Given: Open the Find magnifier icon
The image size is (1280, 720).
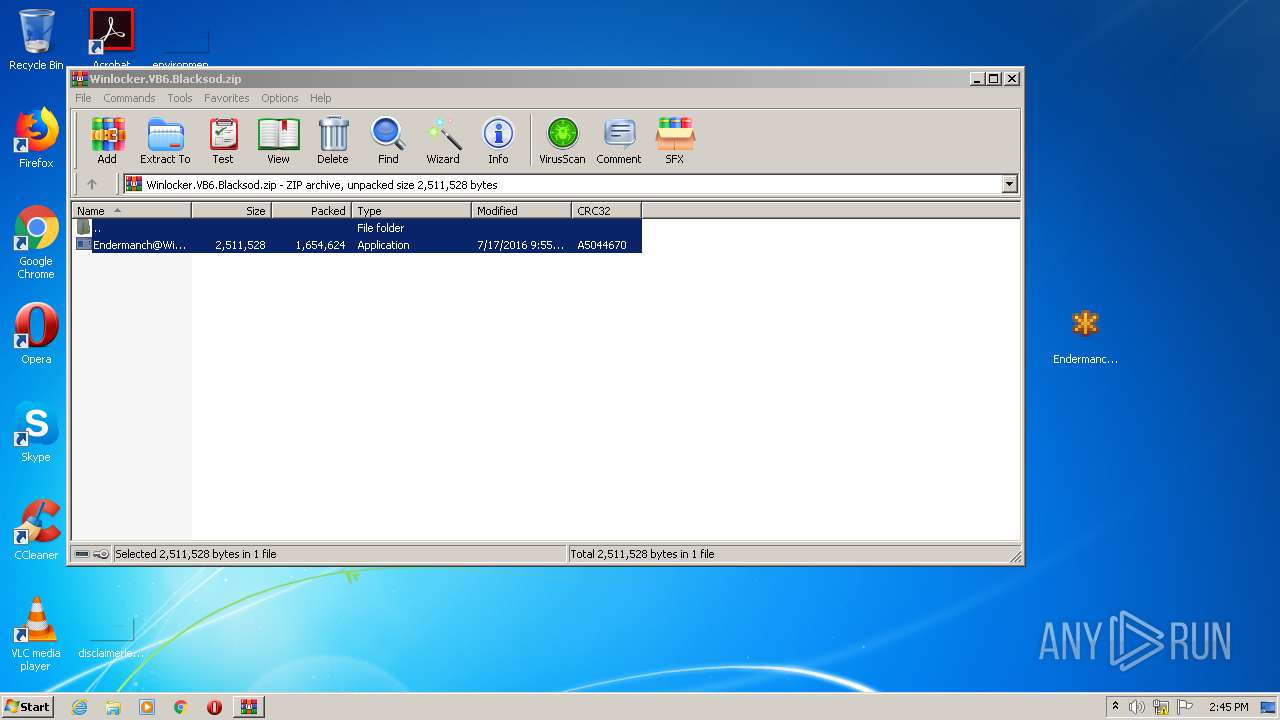Looking at the screenshot, I should tap(388, 140).
